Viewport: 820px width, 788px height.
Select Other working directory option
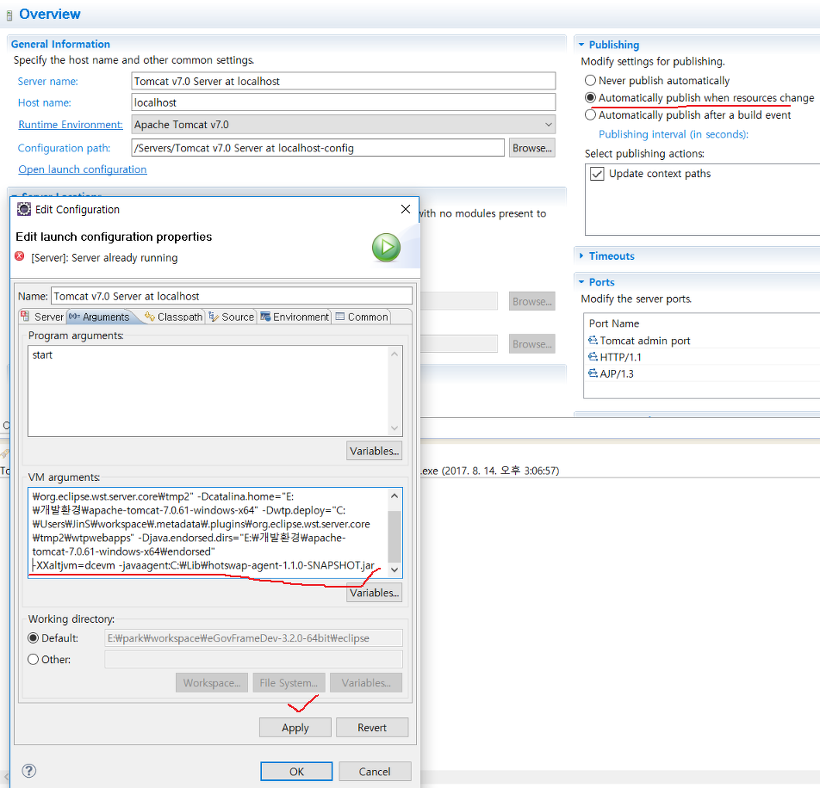[33, 659]
